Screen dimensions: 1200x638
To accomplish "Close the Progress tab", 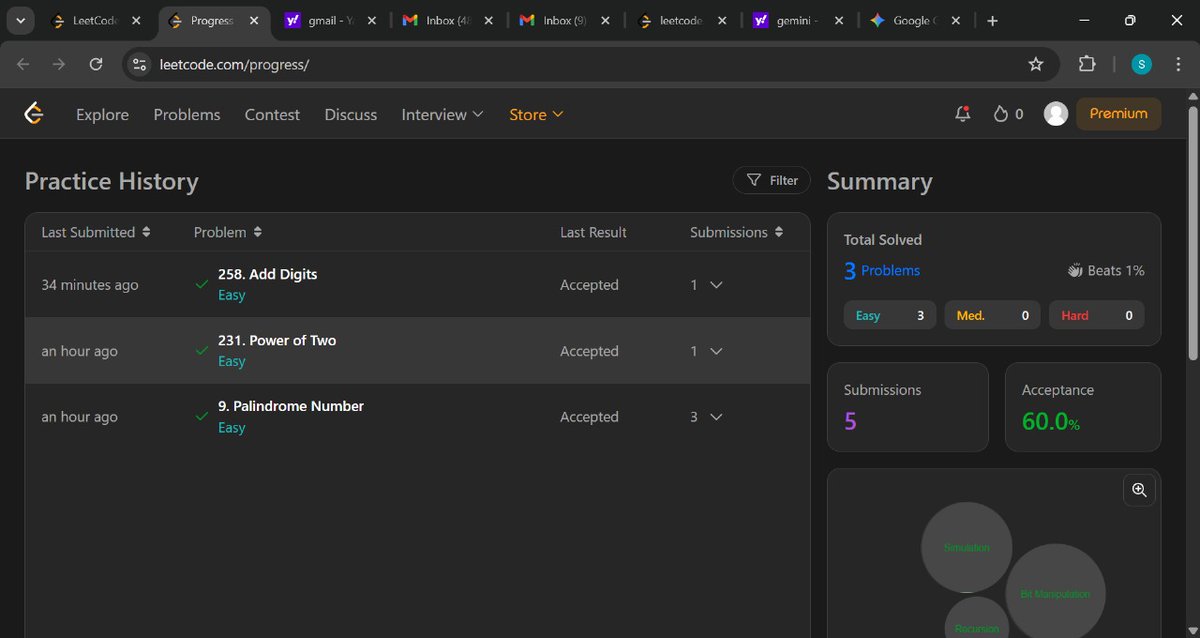I will [254, 20].
